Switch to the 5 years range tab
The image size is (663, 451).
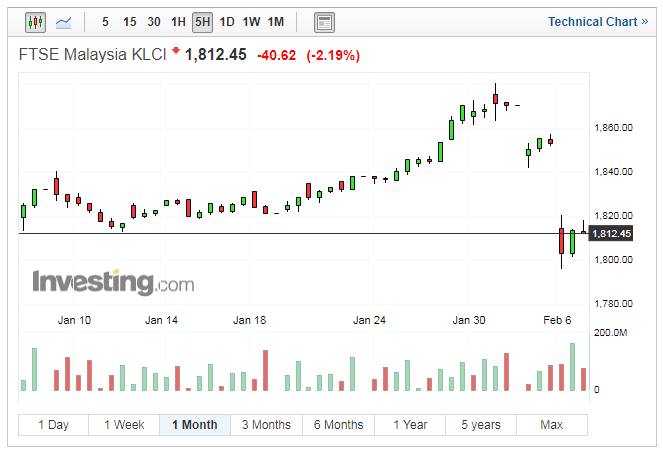[481, 425]
